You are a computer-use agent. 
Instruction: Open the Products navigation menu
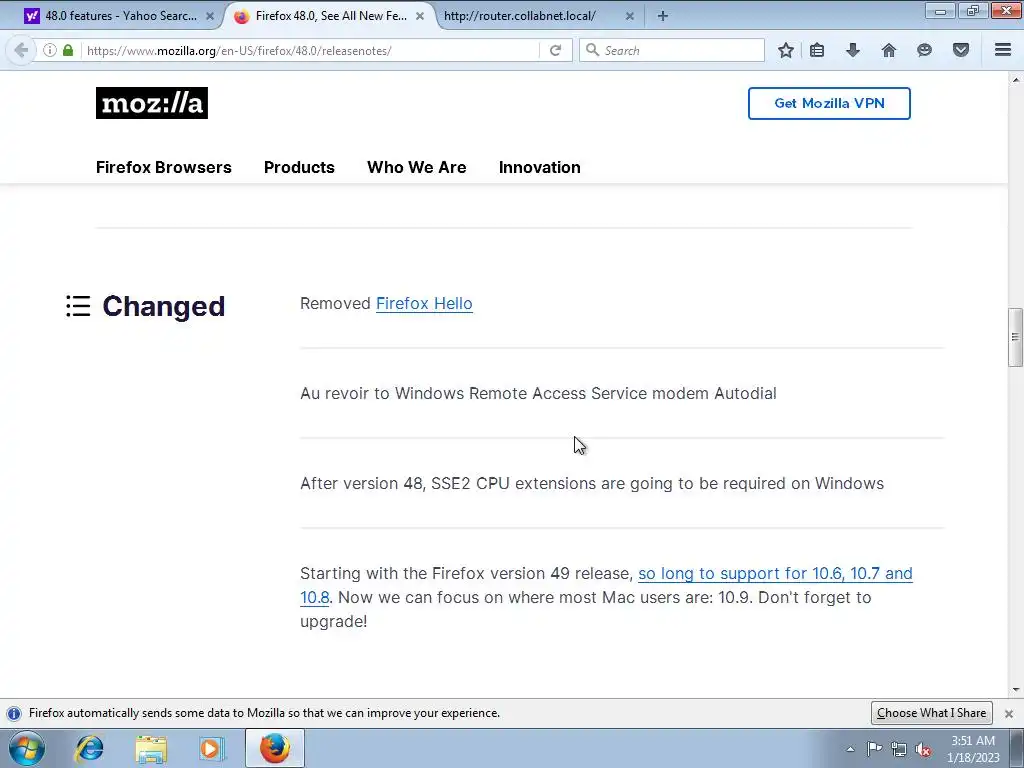[x=299, y=167]
